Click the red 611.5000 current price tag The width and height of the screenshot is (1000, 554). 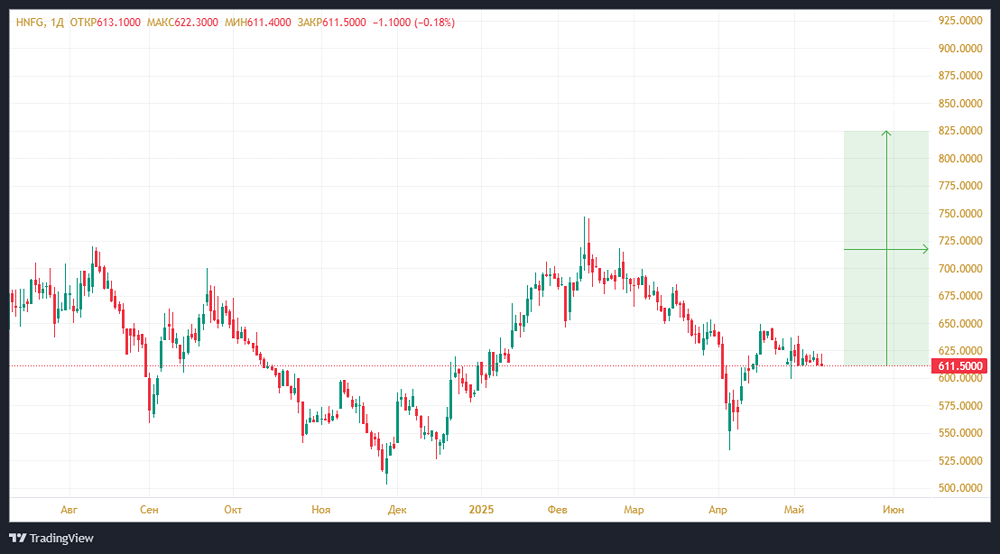click(x=960, y=367)
